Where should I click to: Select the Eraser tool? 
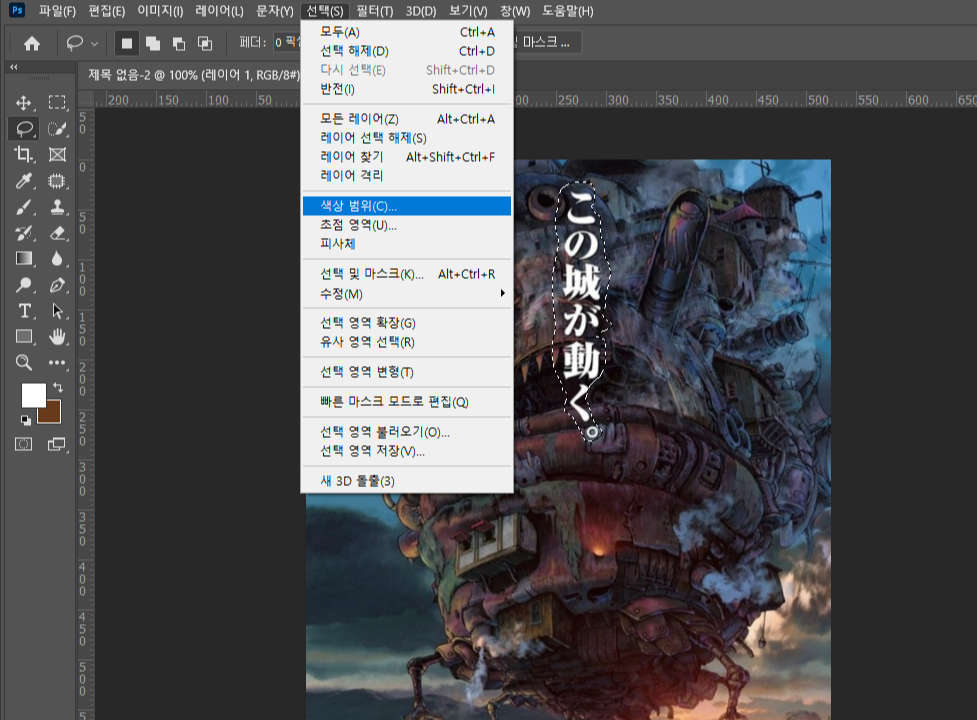click(57, 233)
